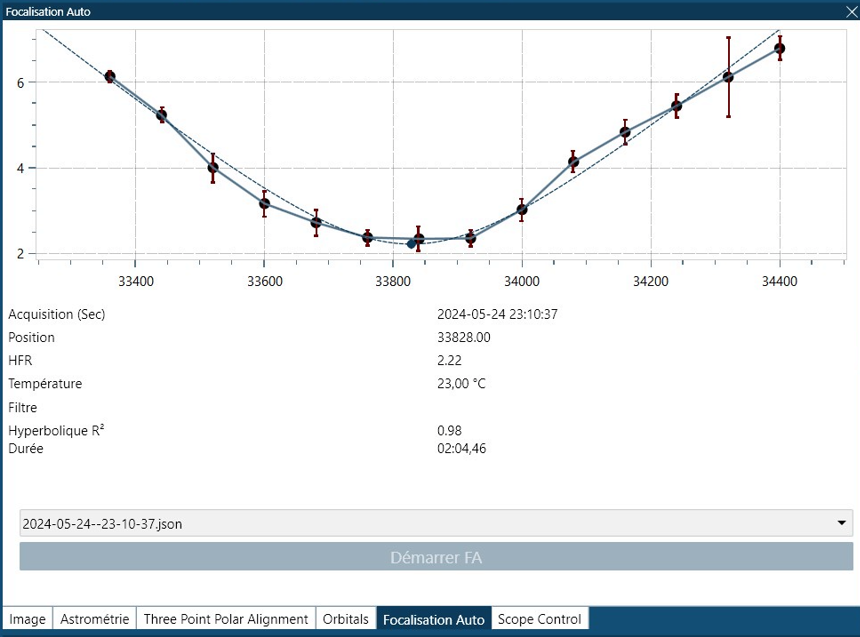Image resolution: width=860 pixels, height=637 pixels.
Task: Click Hyperbolique R² value 0.98
Action: (449, 431)
